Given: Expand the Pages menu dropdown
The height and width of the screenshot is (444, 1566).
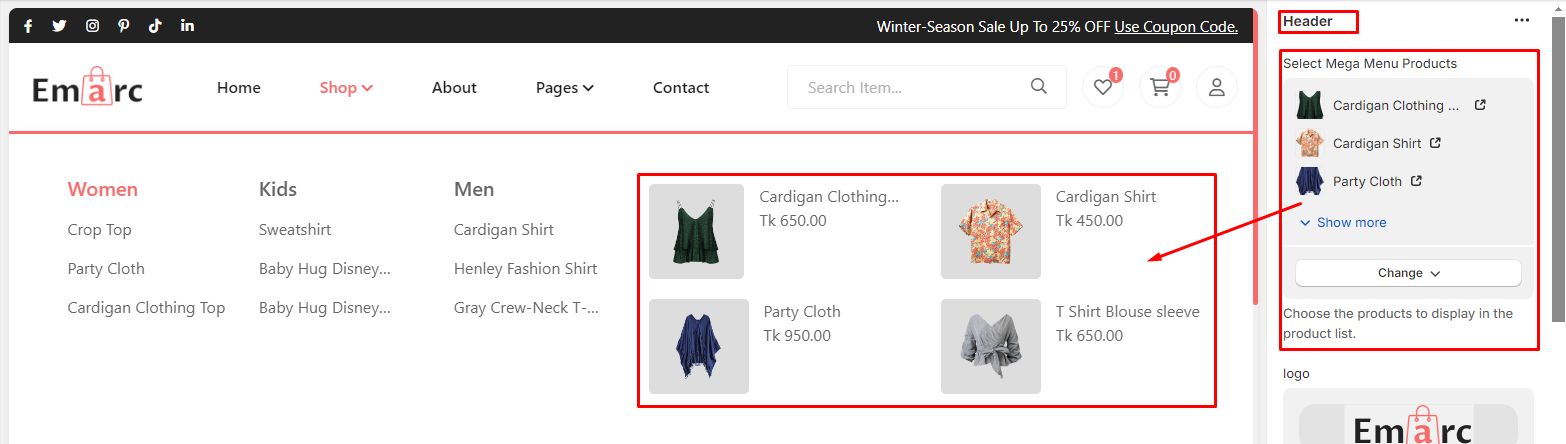Looking at the screenshot, I should (565, 88).
